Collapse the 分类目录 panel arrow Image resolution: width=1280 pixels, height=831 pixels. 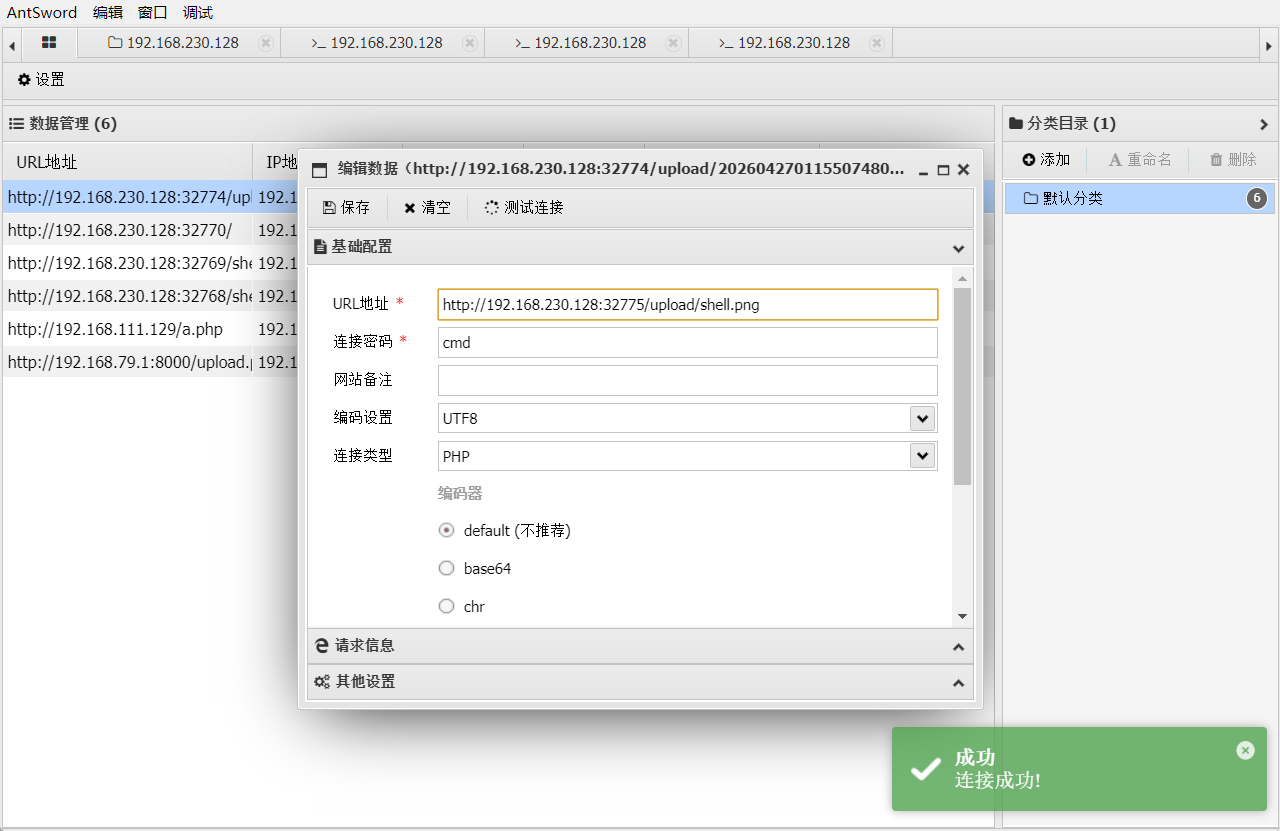pyautogui.click(x=1264, y=125)
